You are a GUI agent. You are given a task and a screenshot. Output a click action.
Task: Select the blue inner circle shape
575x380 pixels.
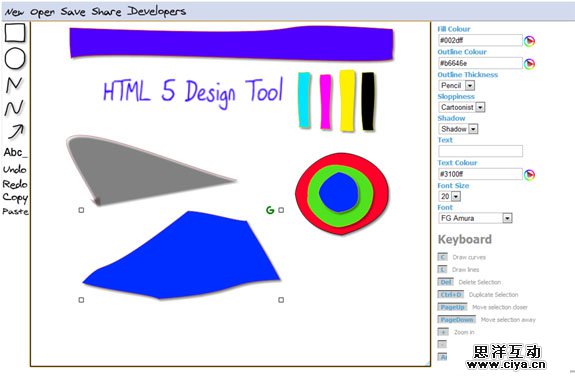tap(339, 193)
